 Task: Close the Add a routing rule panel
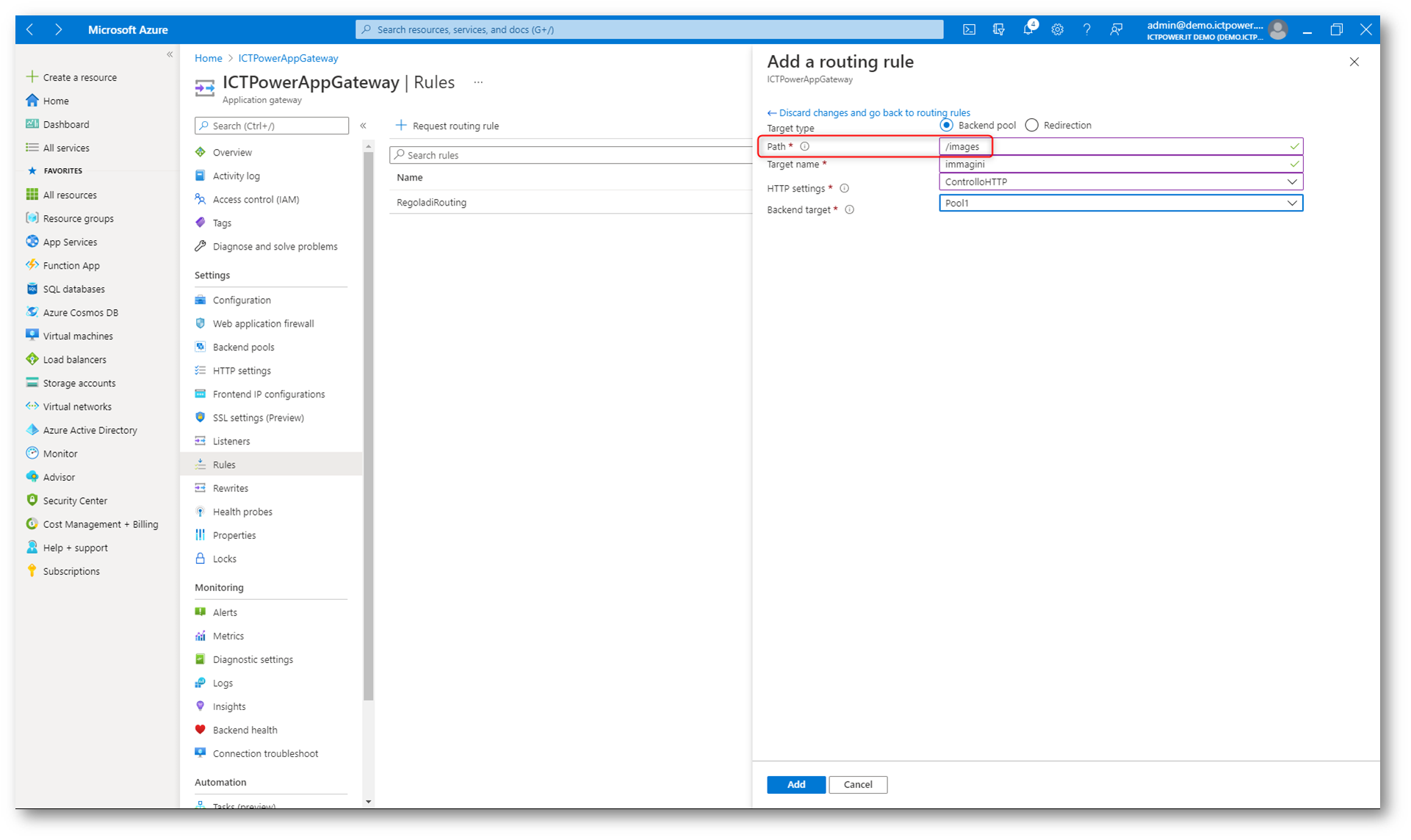point(1354,62)
